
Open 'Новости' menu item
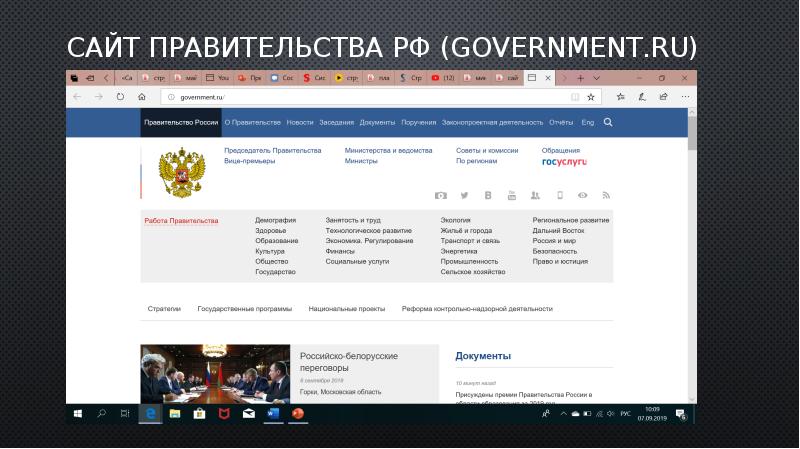(300, 122)
